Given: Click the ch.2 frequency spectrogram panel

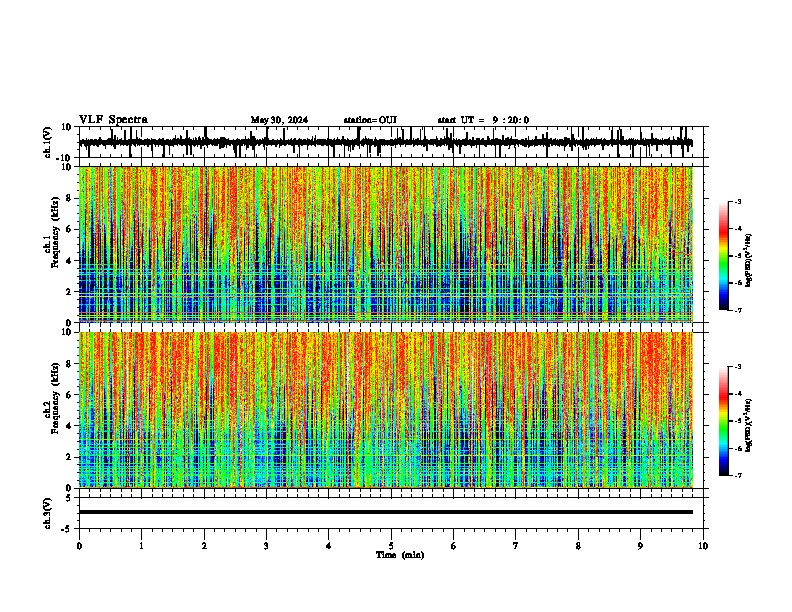Looking at the screenshot, I should coord(386,410).
